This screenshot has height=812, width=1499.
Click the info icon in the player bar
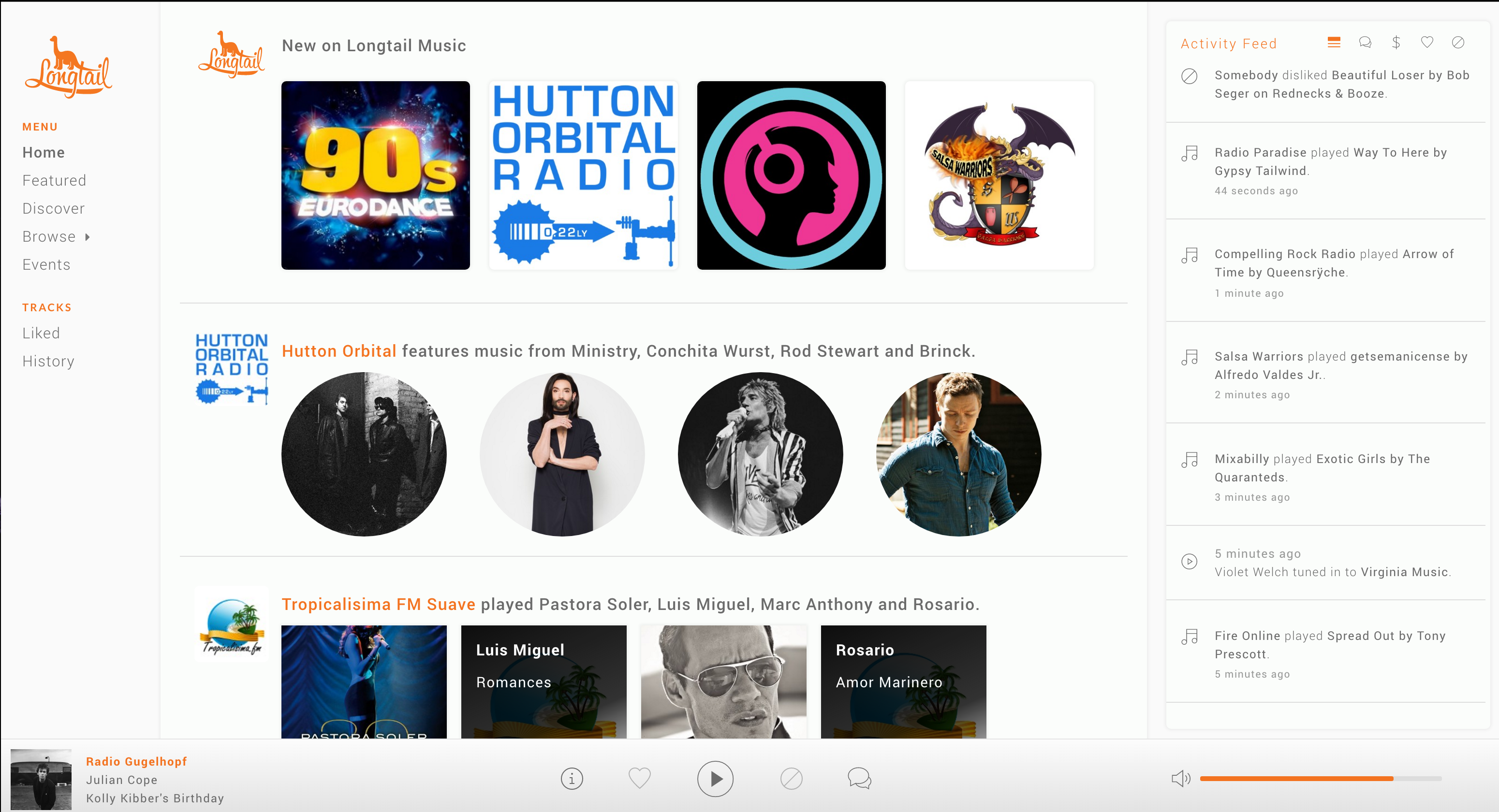572,778
